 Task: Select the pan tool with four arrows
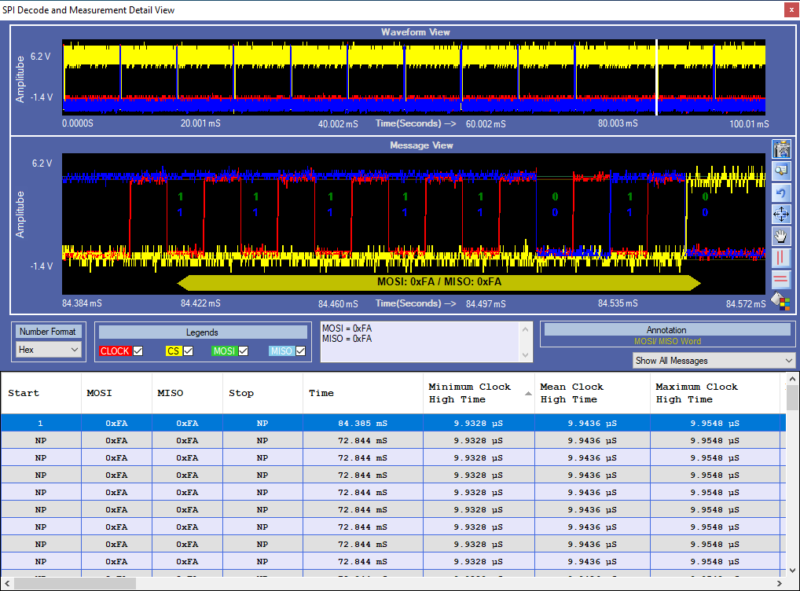782,213
